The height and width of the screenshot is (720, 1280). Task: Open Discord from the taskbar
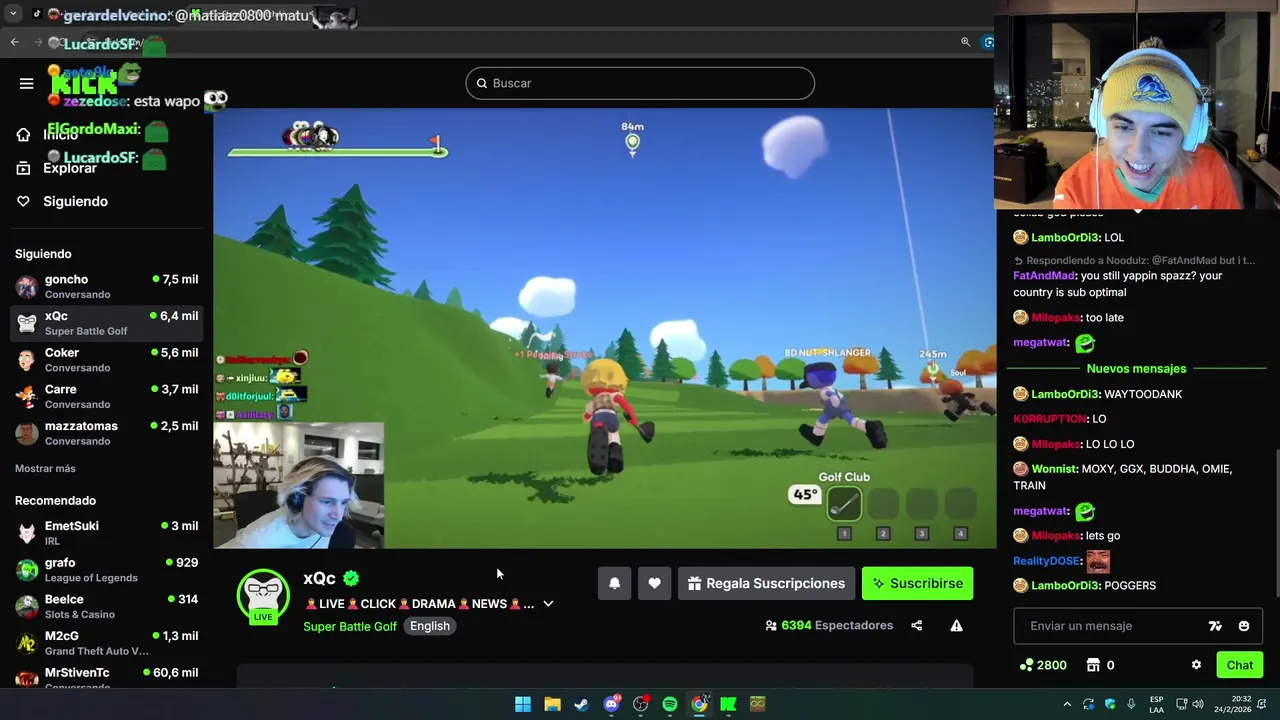coord(611,704)
